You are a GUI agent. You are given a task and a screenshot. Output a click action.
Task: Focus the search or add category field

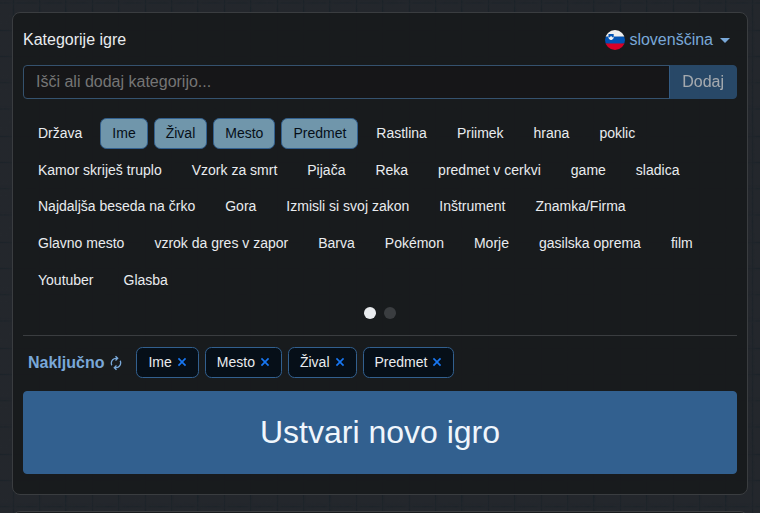click(x=346, y=82)
